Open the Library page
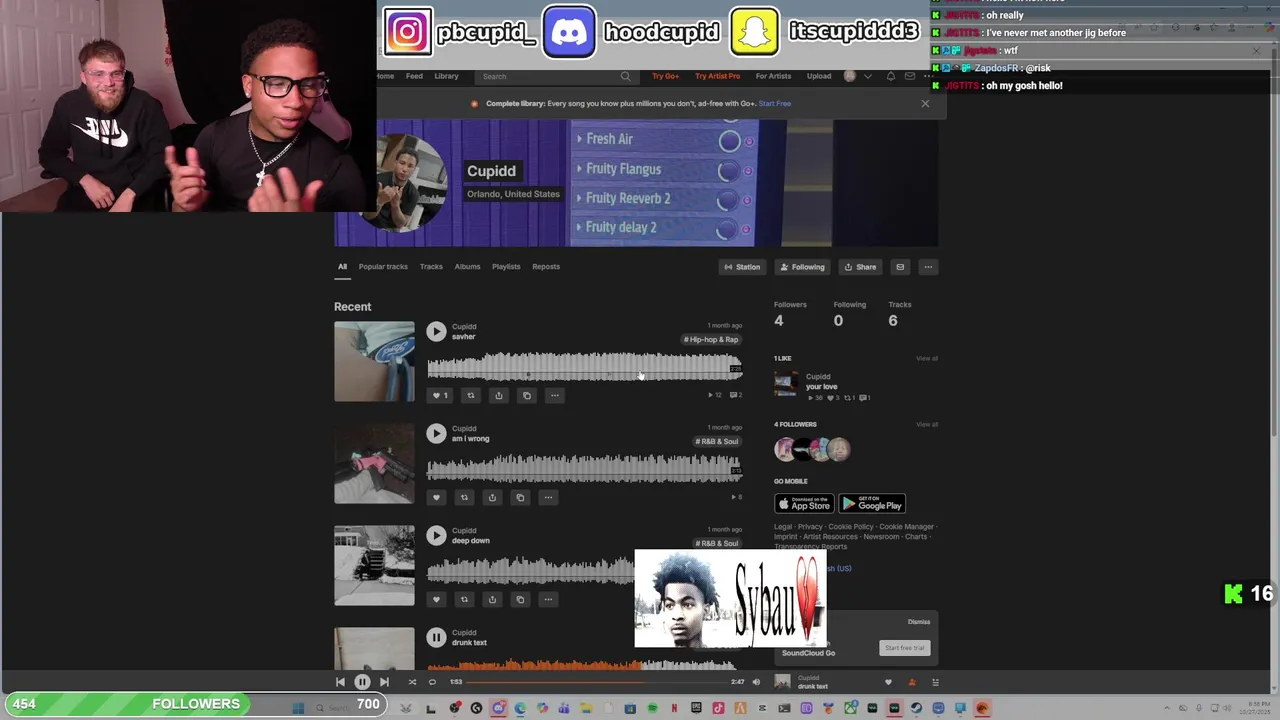1280x720 pixels. coord(446,76)
